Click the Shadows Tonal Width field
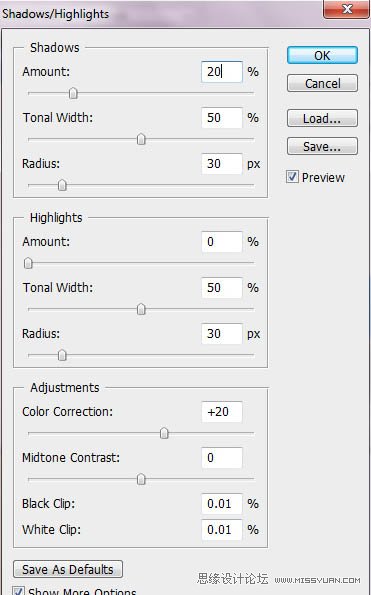Image resolution: width=371 pixels, height=595 pixels. [222, 118]
